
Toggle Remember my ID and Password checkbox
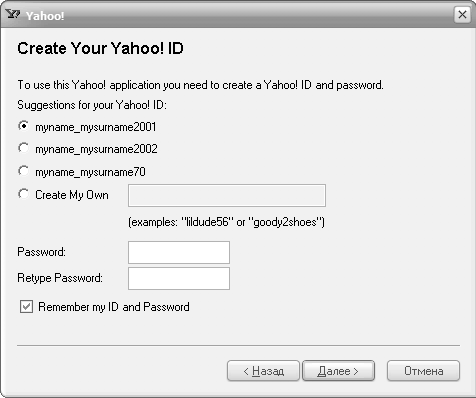[x=26, y=307]
